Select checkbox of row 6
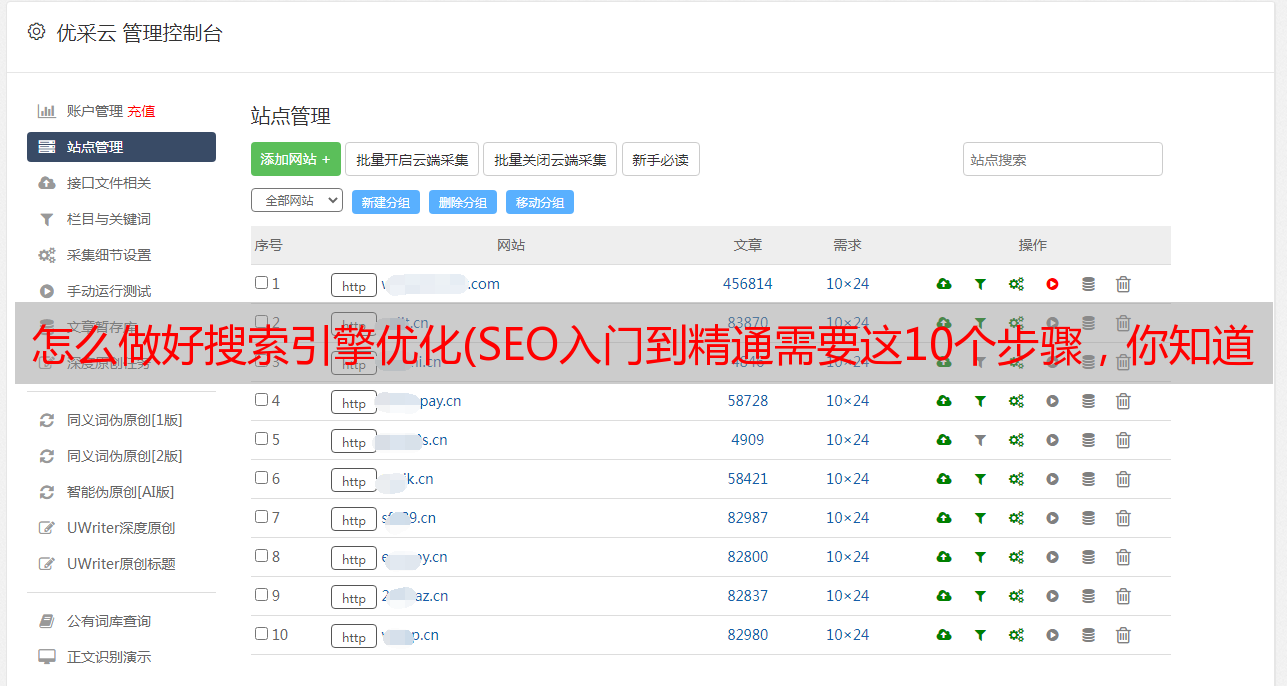The width and height of the screenshot is (1287, 686). [261, 478]
